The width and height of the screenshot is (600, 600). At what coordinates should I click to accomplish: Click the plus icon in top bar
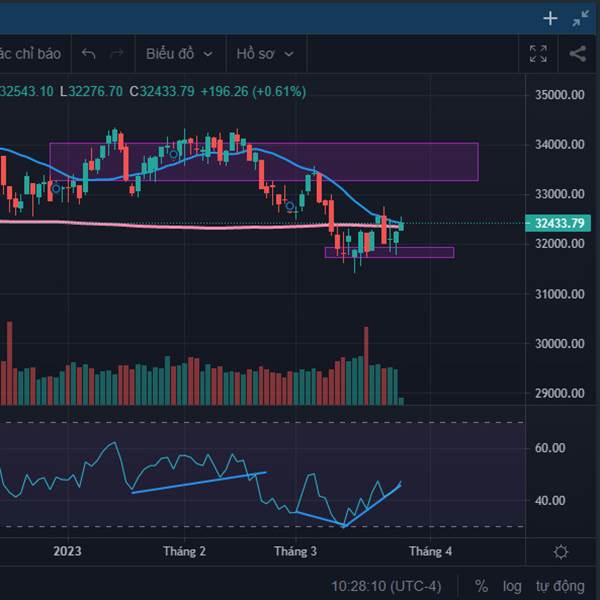pyautogui.click(x=550, y=18)
